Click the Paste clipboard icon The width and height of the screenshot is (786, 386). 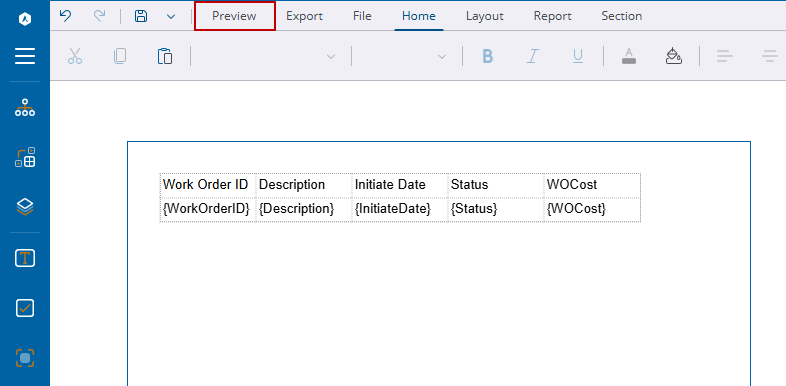click(165, 56)
